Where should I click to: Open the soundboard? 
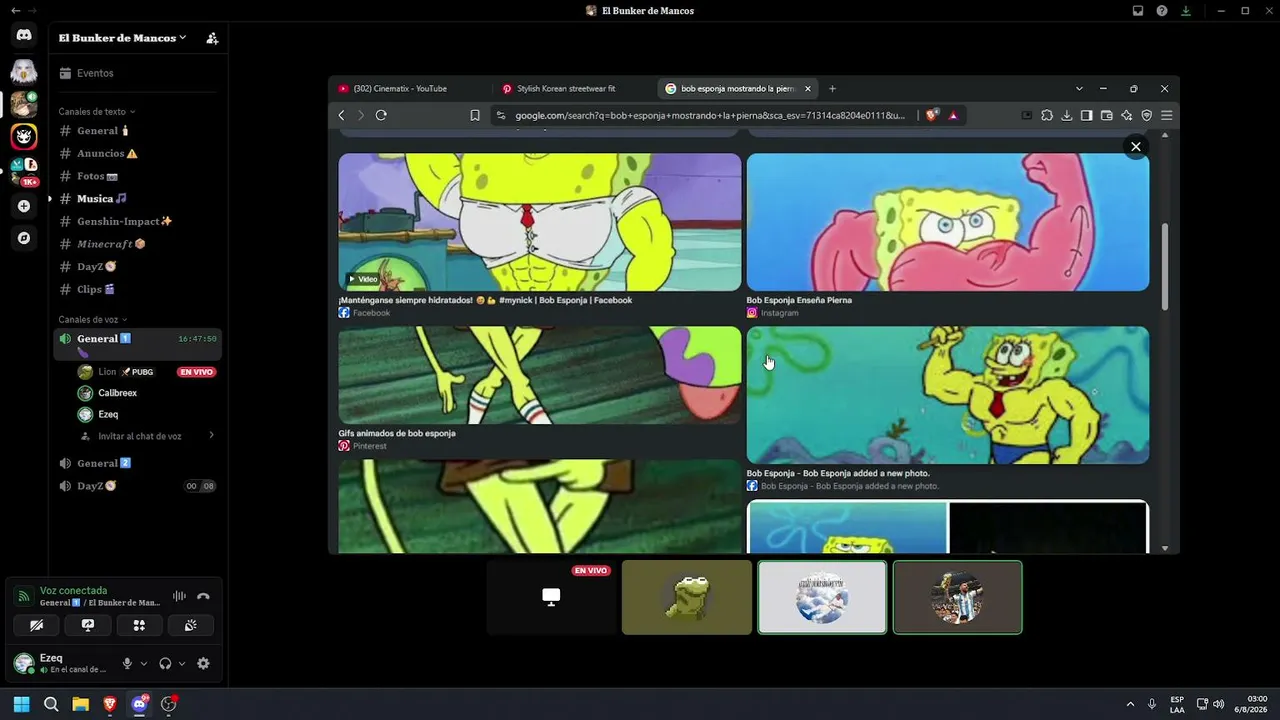point(190,625)
